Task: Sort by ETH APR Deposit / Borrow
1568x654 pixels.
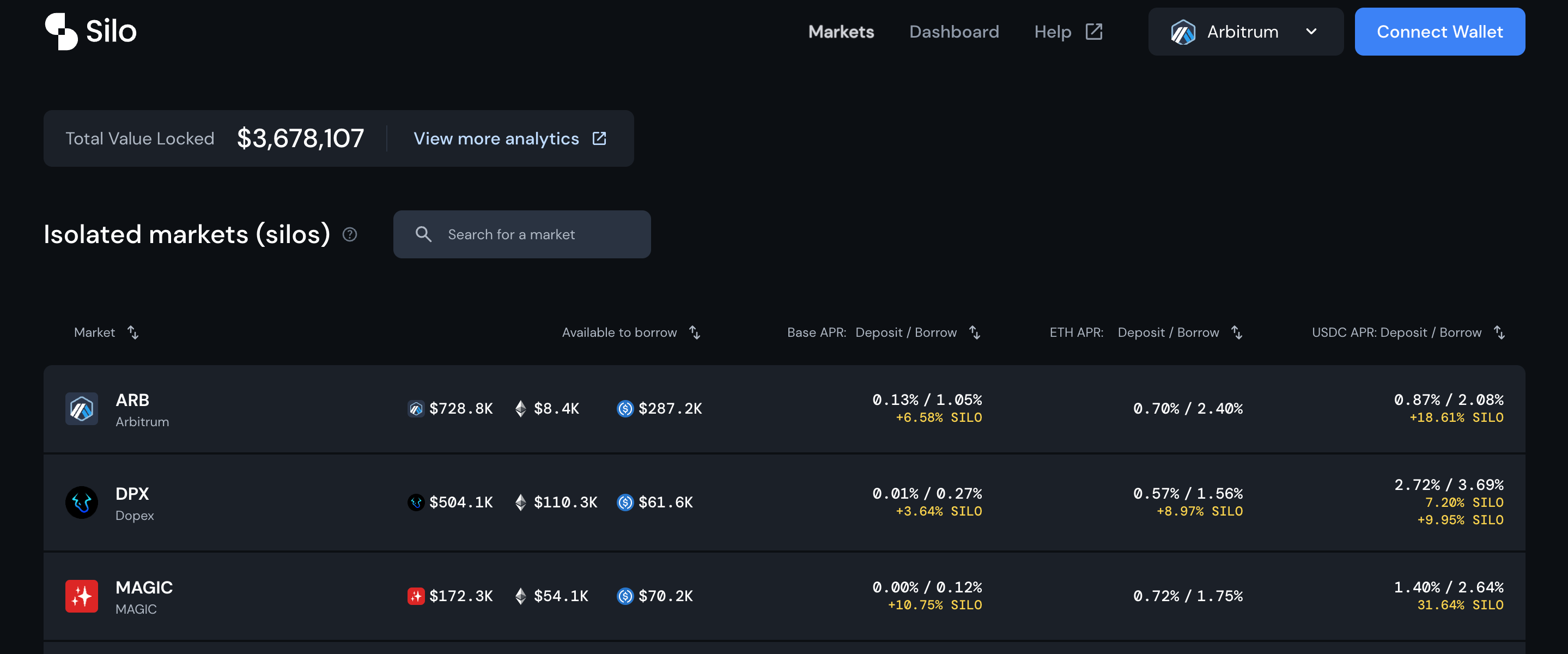Action: pyautogui.click(x=1236, y=332)
